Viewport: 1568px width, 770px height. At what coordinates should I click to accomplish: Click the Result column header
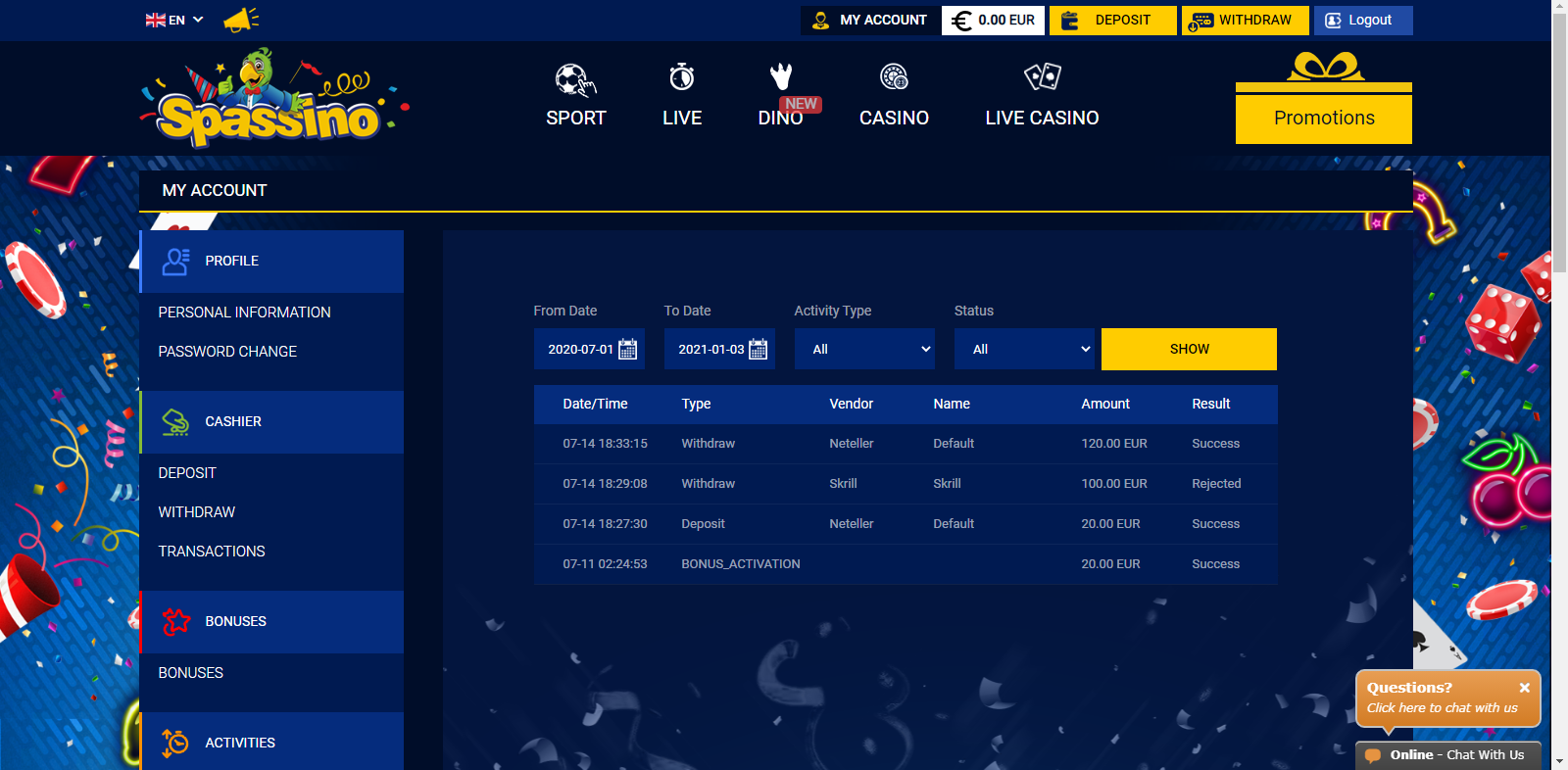[1211, 404]
